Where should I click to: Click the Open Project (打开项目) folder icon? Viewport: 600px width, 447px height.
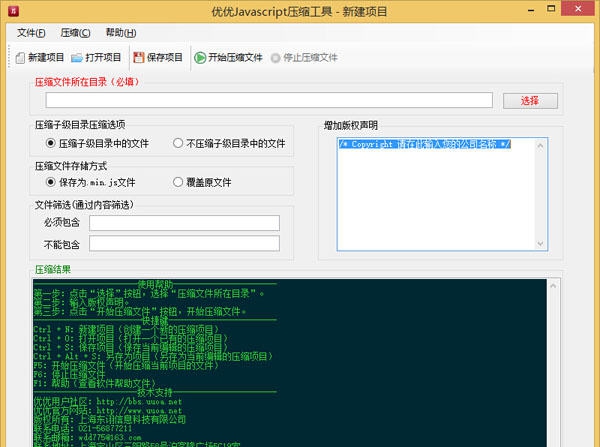pos(77,58)
